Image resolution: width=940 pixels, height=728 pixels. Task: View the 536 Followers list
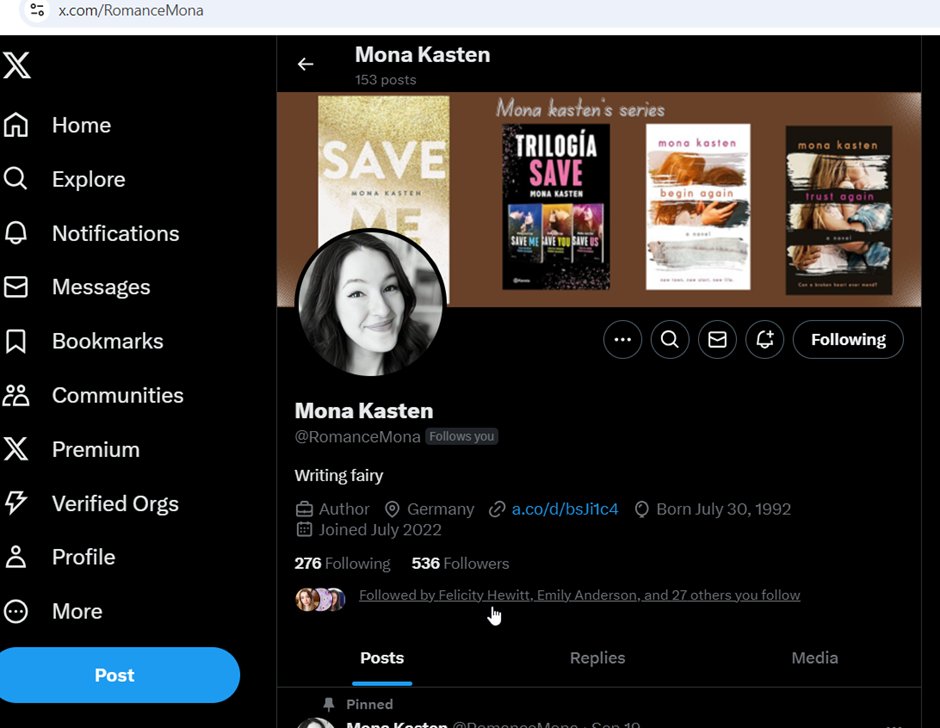pos(460,563)
